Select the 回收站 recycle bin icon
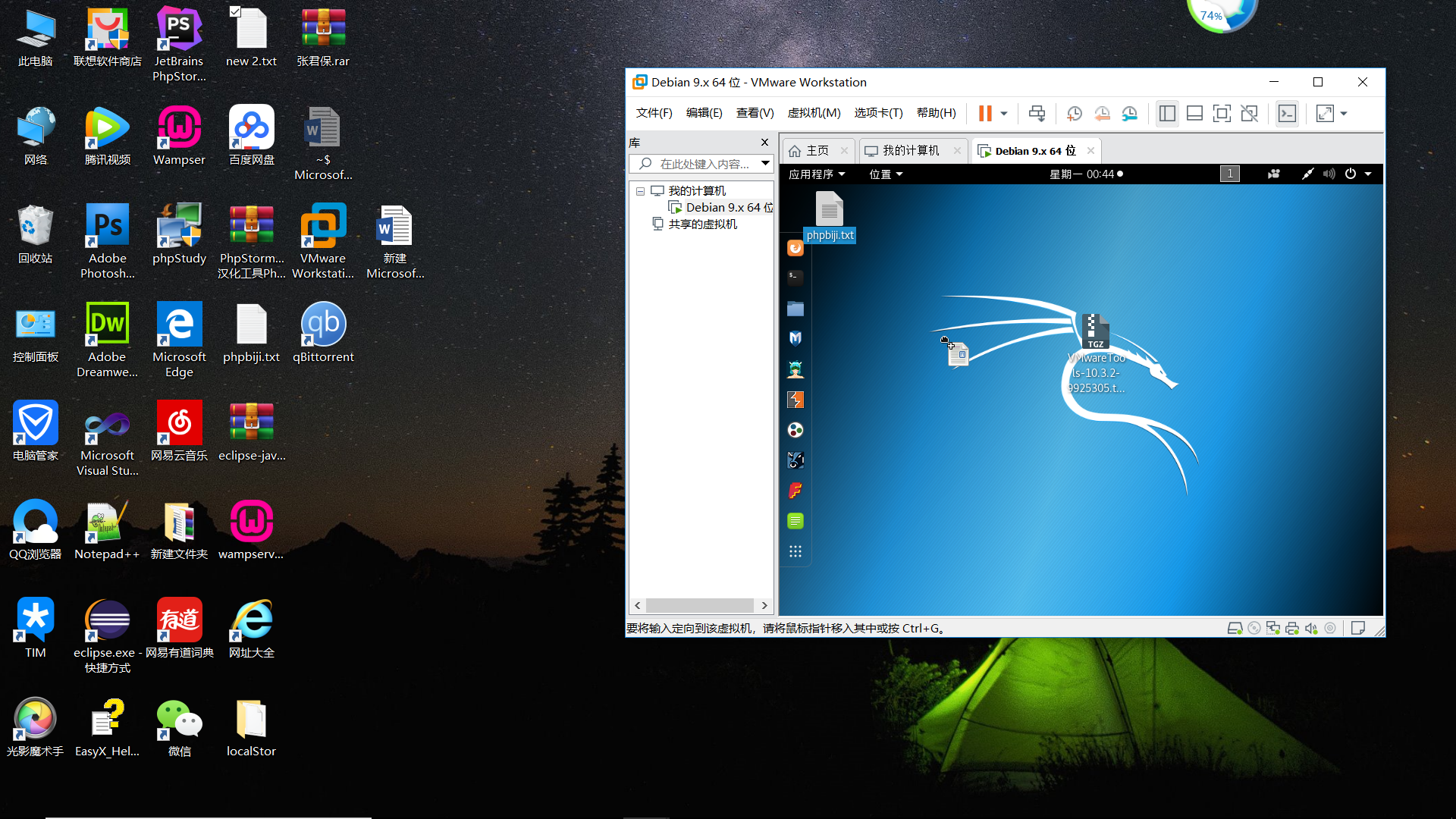This screenshot has height=819, width=1456. 36,234
